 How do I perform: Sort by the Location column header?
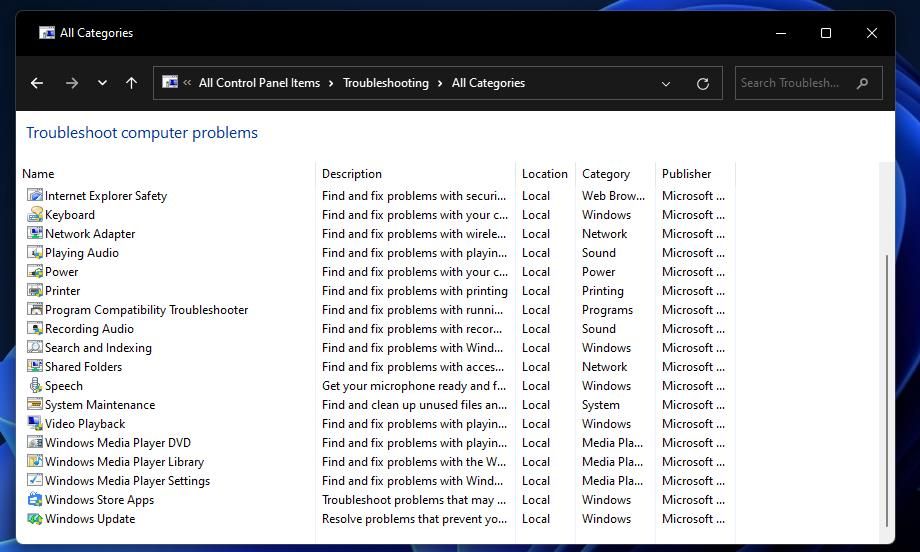[545, 174]
